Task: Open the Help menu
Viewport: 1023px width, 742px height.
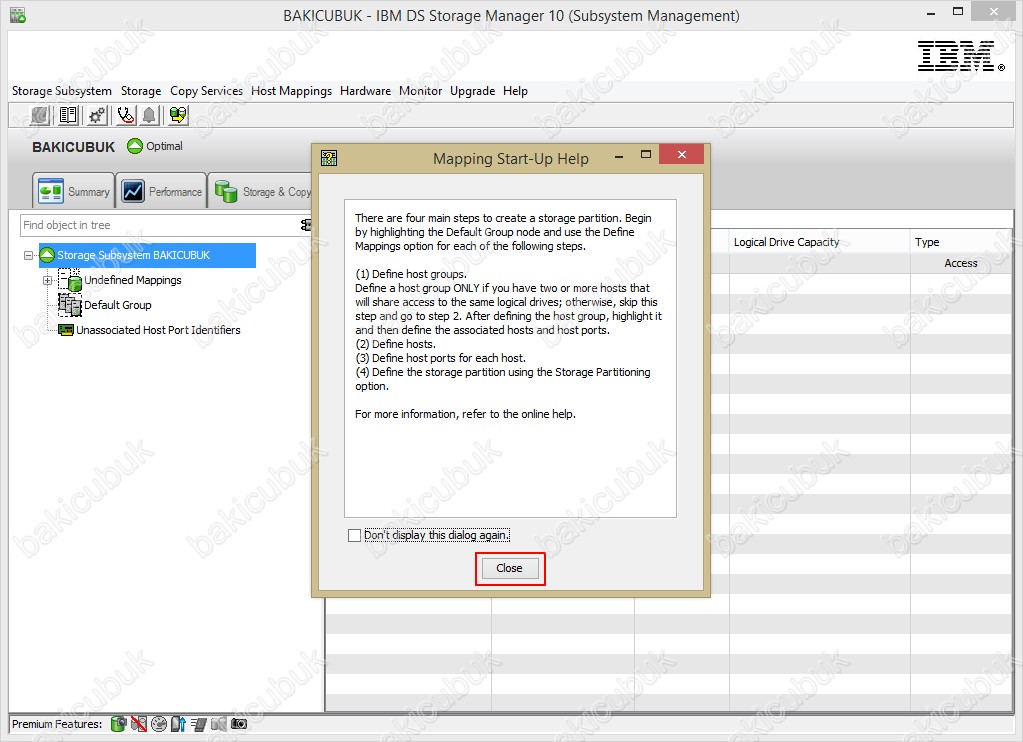Action: pyautogui.click(x=515, y=91)
